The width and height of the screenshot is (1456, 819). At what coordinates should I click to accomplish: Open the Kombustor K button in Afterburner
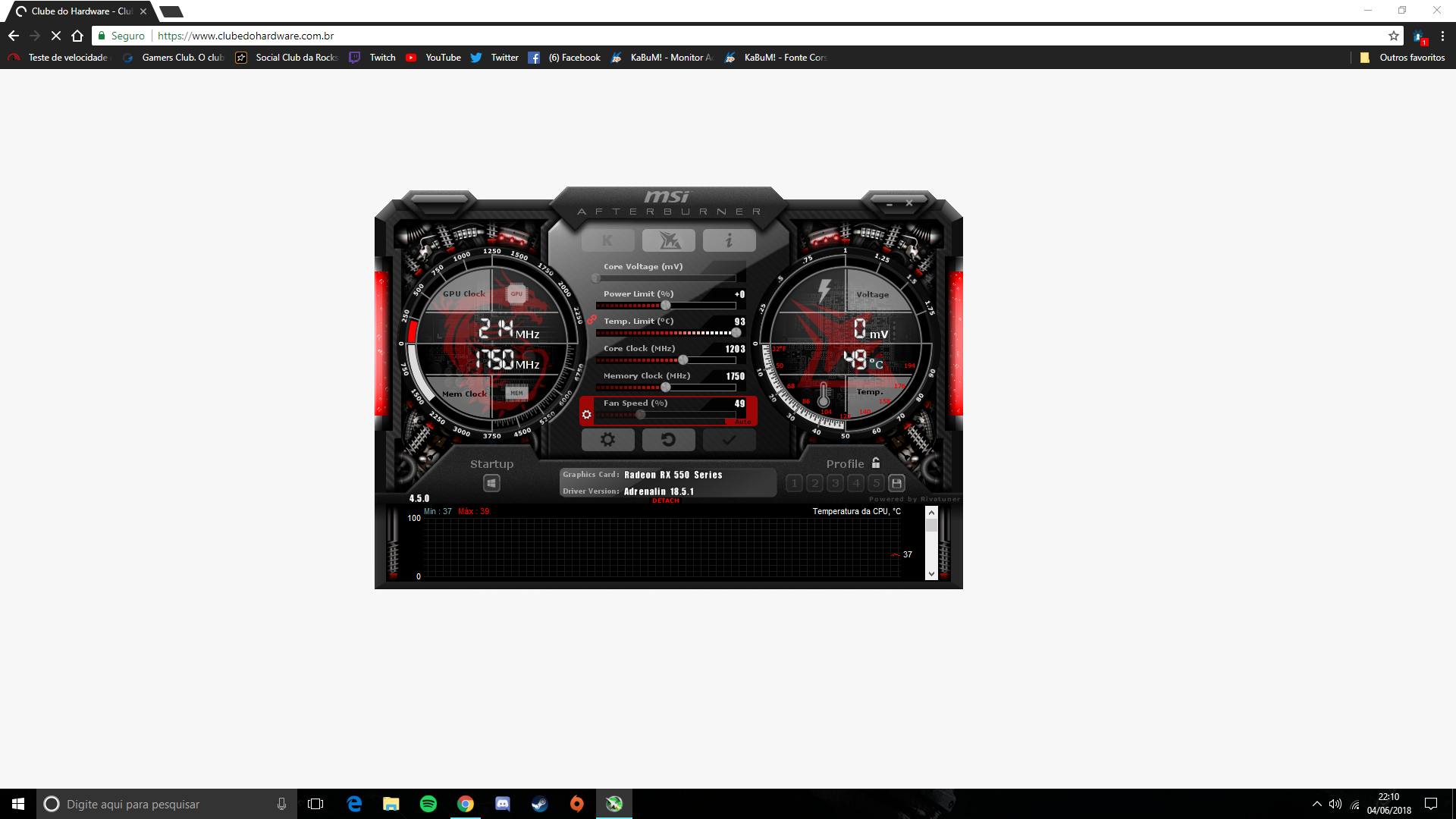point(607,240)
